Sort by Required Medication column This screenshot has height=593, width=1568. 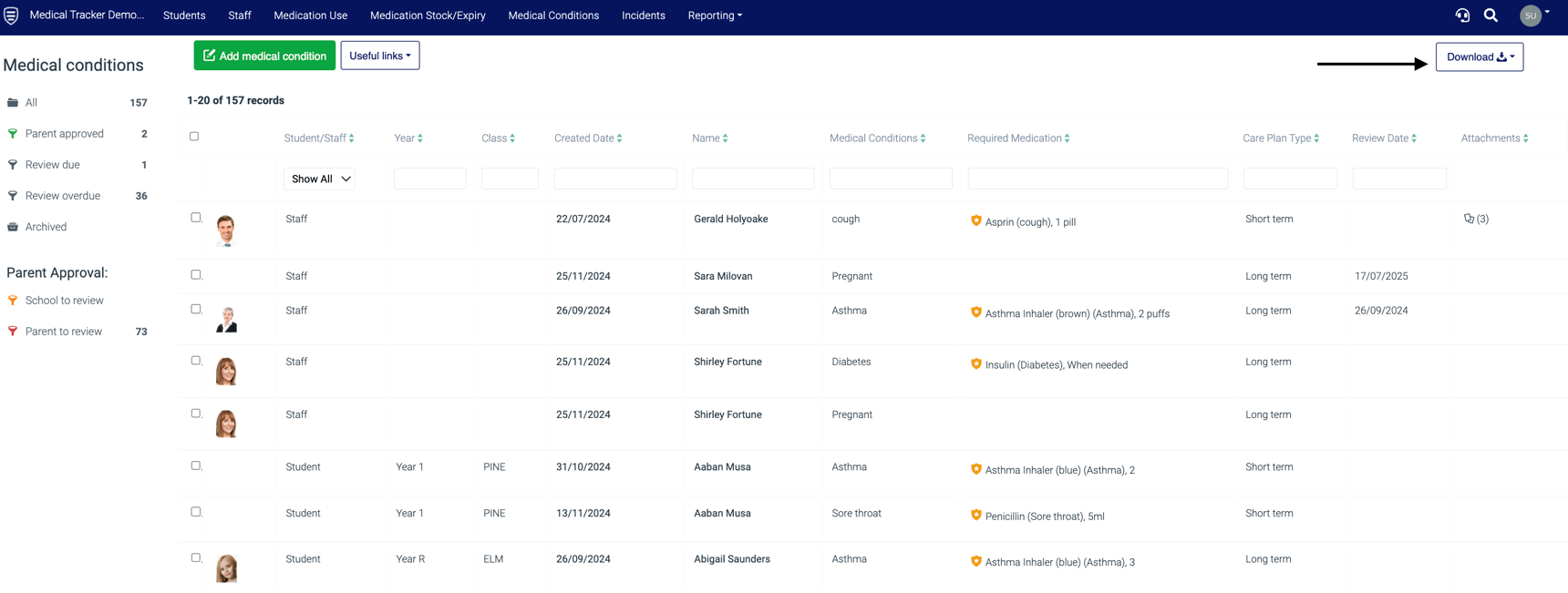[x=1068, y=138]
